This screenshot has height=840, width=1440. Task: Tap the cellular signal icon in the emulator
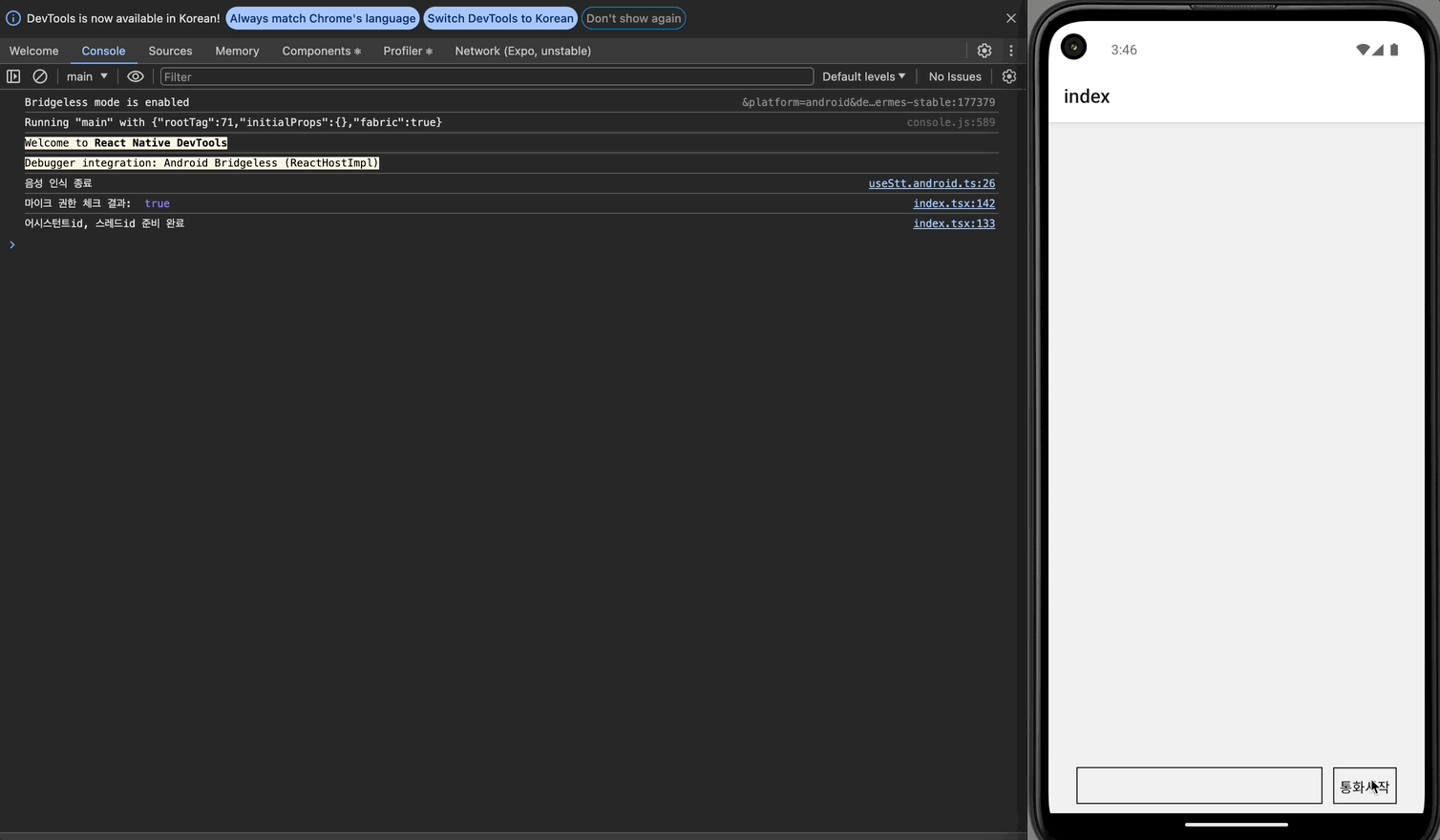pos(1378,50)
